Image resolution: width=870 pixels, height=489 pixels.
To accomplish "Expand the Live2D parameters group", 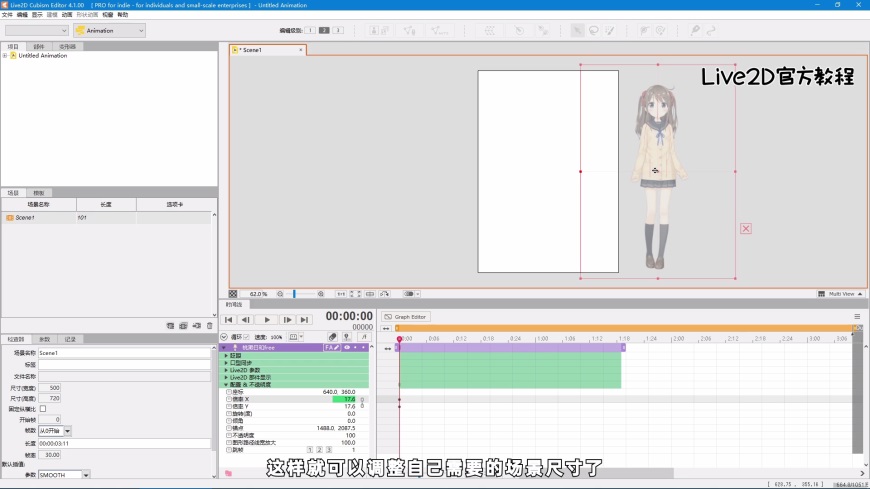I will (226, 370).
